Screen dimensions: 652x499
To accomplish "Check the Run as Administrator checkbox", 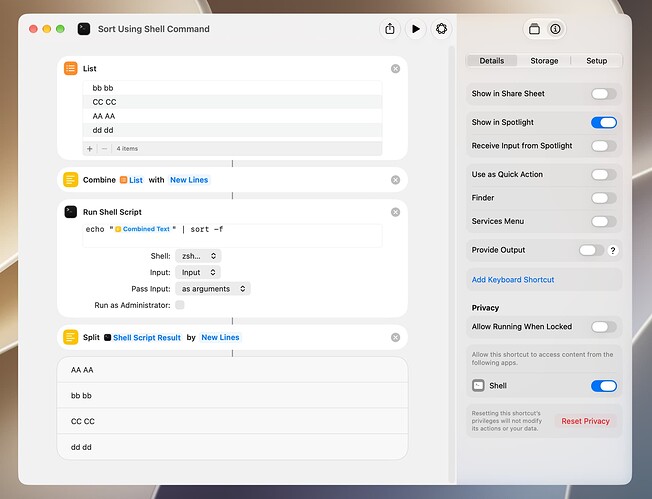I will coord(180,305).
